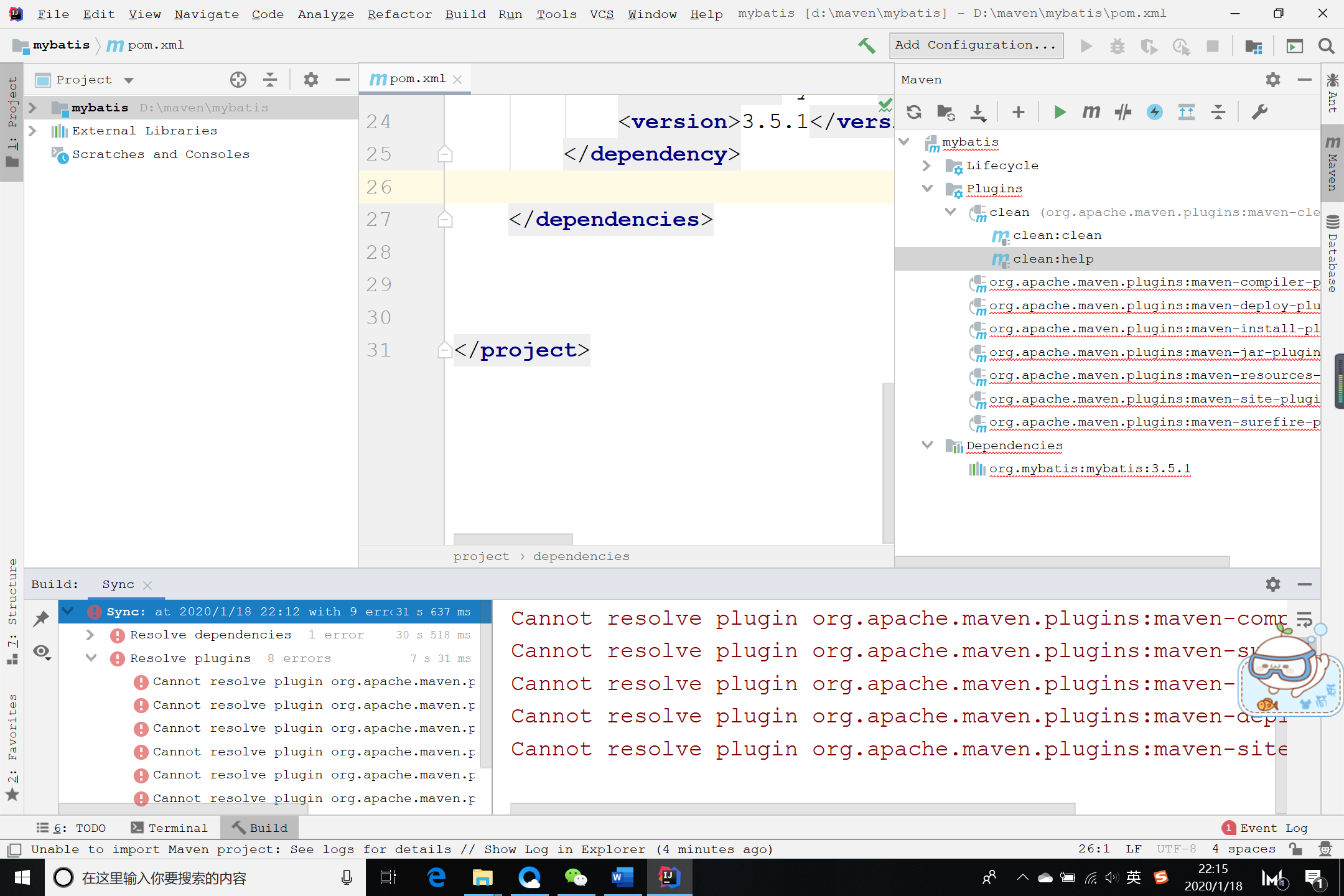
Task: Click the Add Configuration button
Action: click(976, 44)
